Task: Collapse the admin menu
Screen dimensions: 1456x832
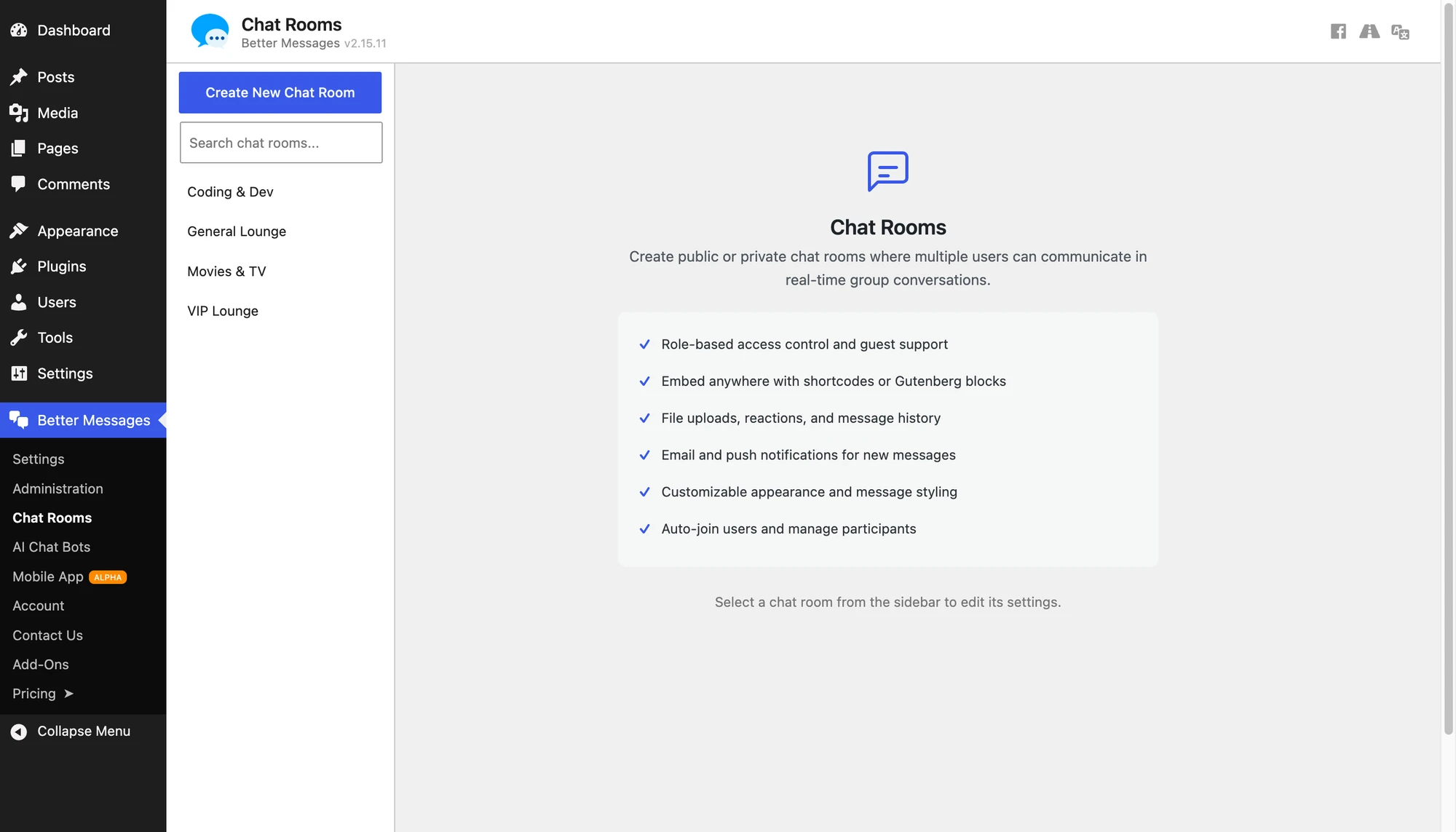Action: click(x=83, y=732)
